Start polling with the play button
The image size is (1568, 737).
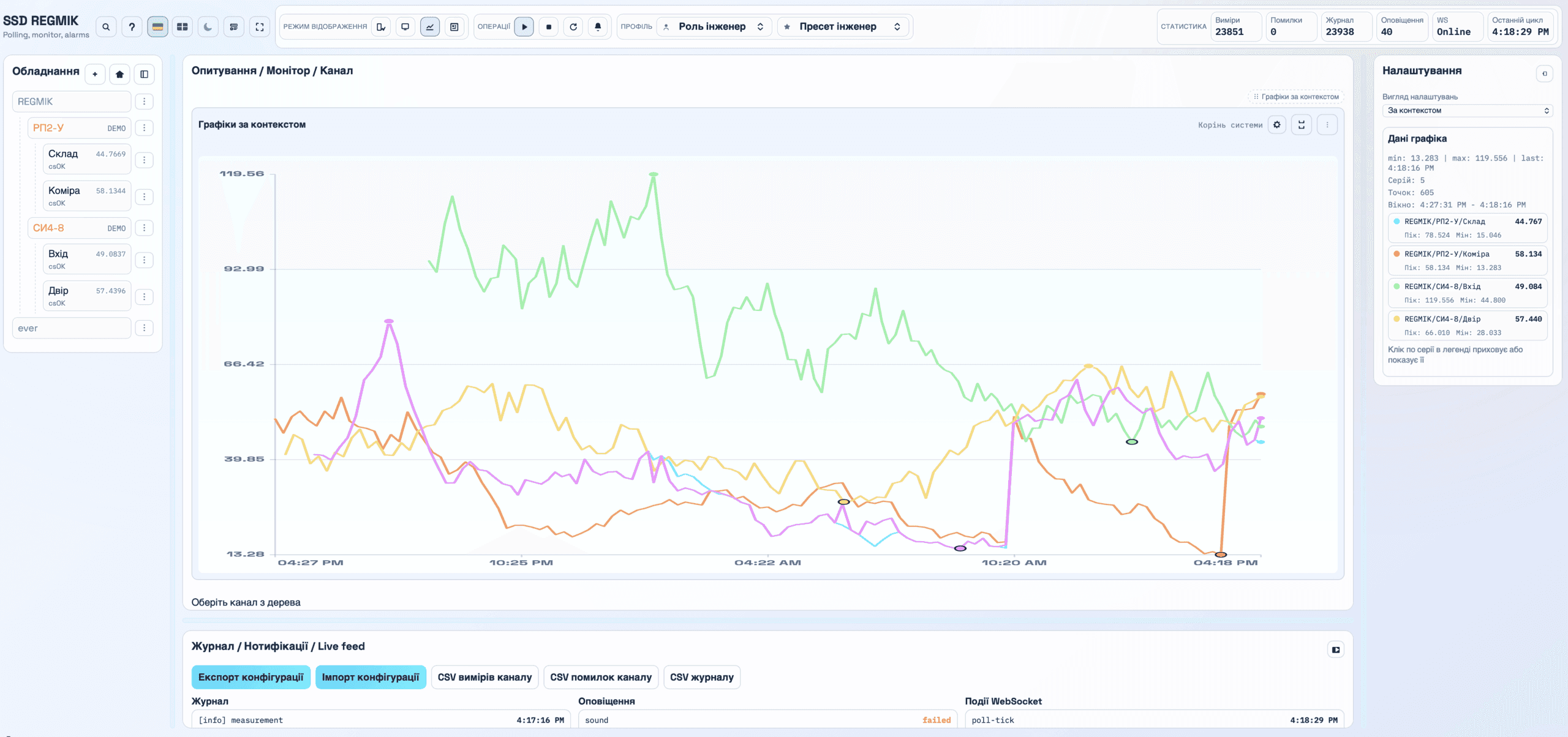coord(524,27)
